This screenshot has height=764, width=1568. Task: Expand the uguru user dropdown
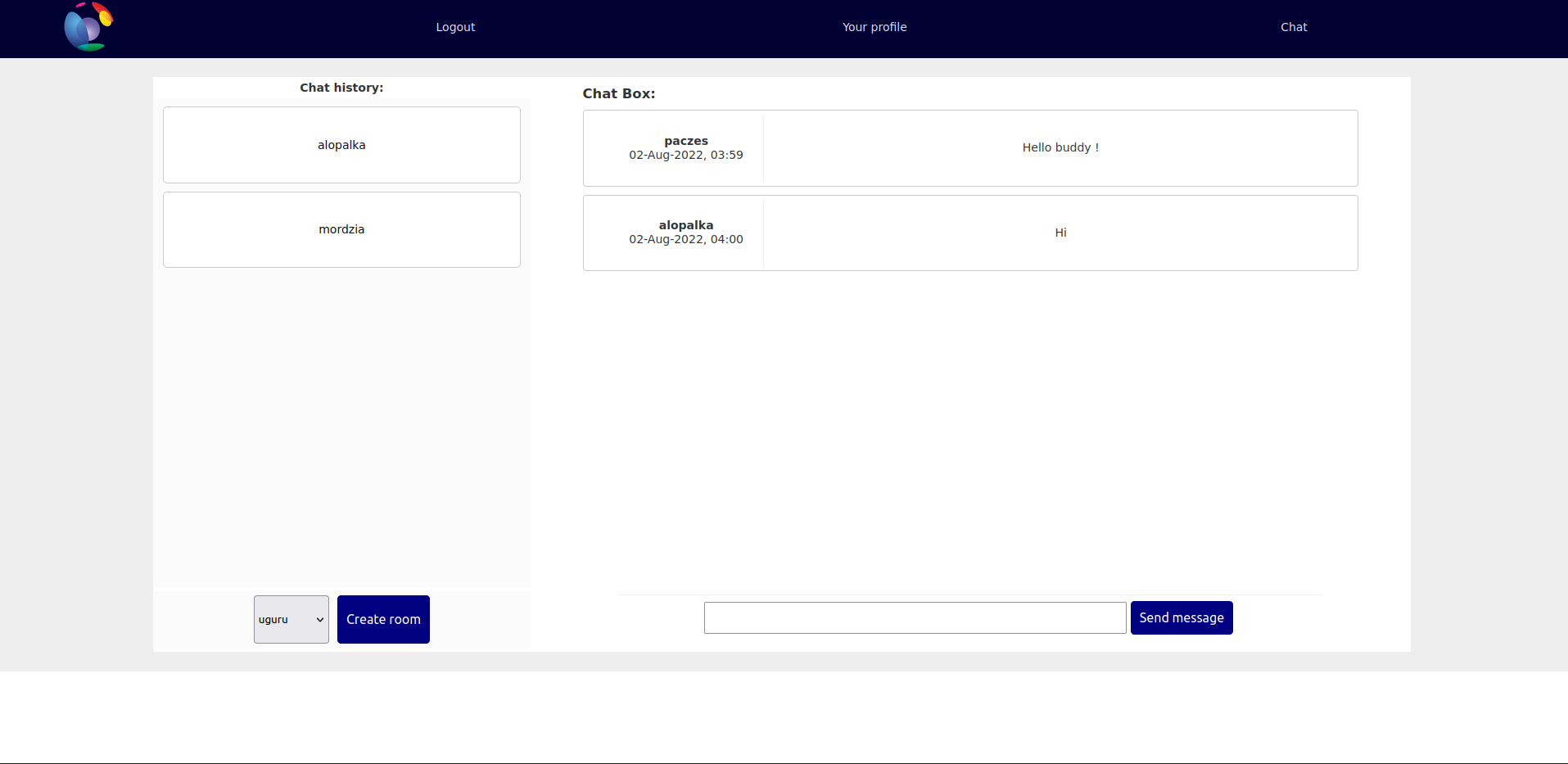coord(291,619)
